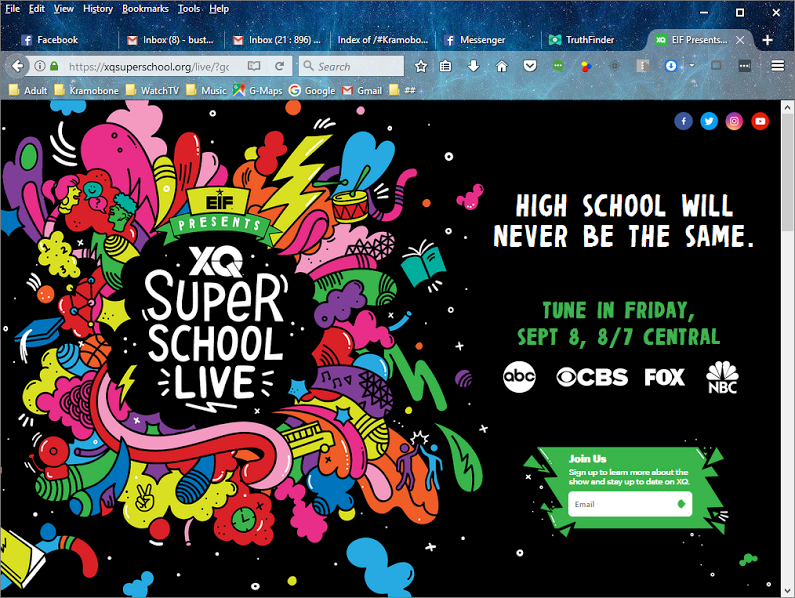Expand the Music bookmarks folder

pos(206,90)
